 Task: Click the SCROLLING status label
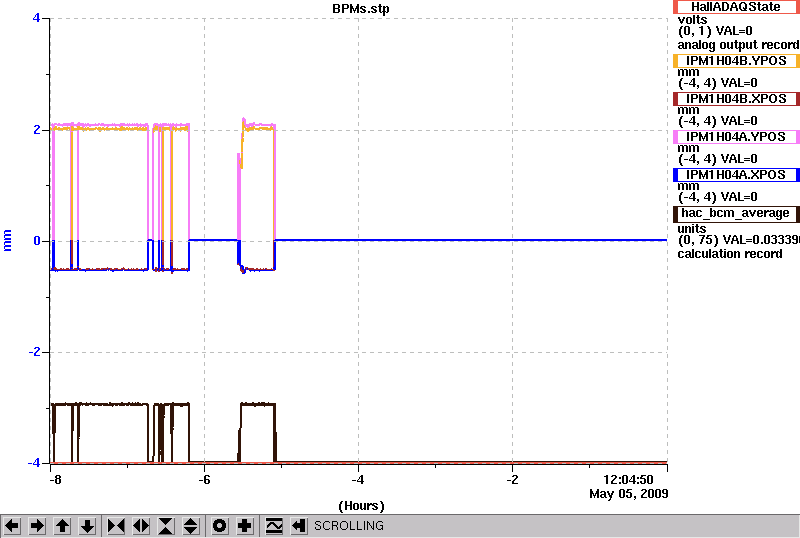click(349, 526)
